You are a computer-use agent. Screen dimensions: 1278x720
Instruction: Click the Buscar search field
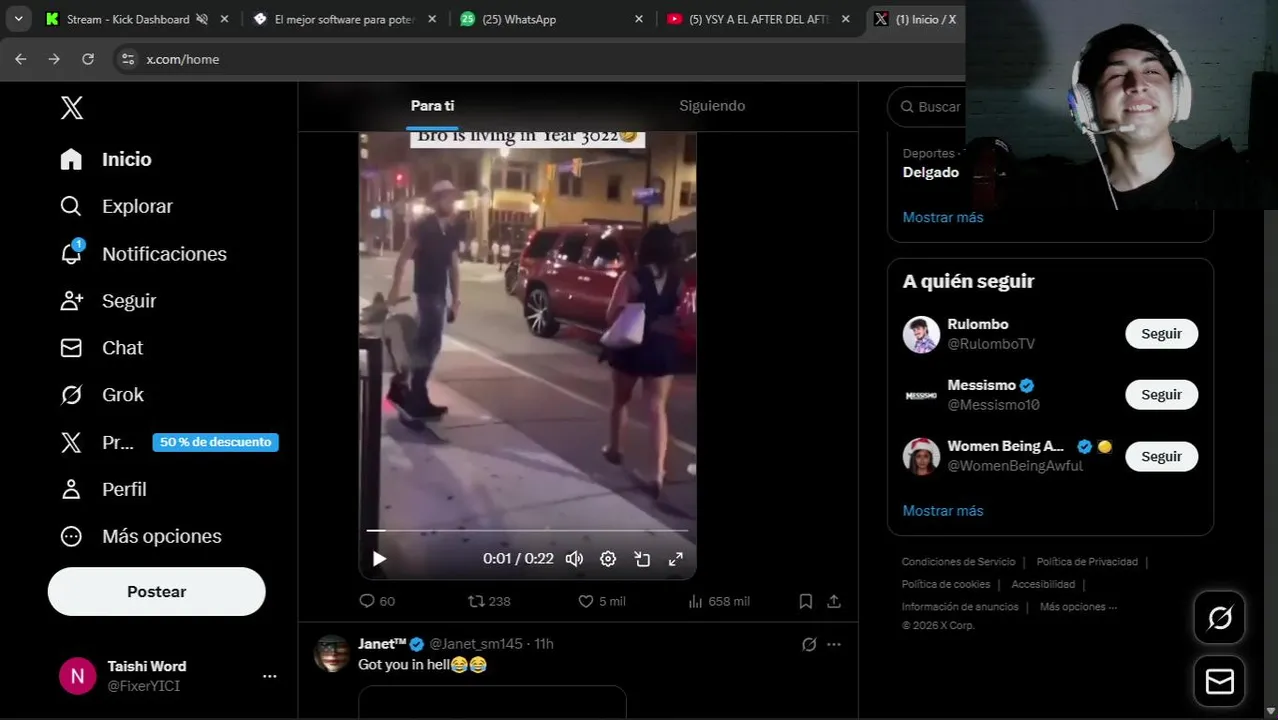pyautogui.click(x=927, y=106)
